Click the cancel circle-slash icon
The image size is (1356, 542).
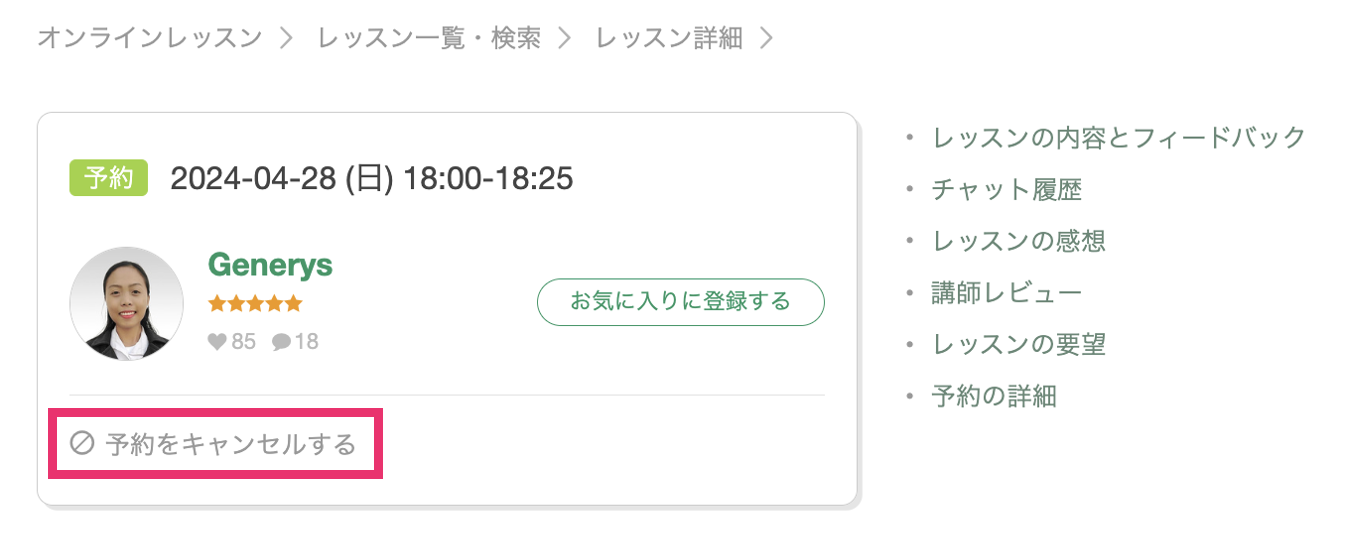point(81,444)
